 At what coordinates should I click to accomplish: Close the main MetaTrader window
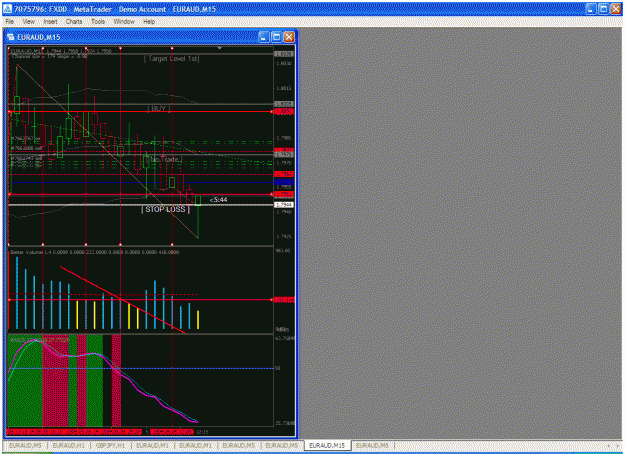point(616,9)
